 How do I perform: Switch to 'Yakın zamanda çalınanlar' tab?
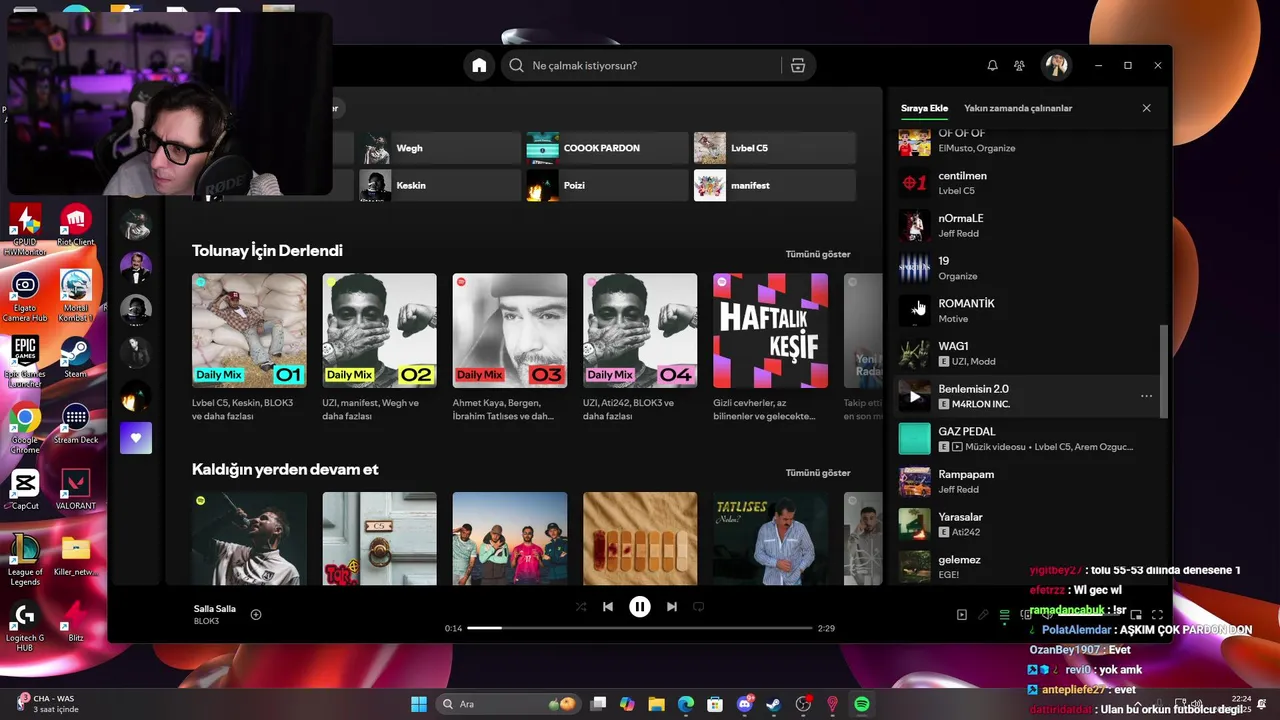[1018, 108]
